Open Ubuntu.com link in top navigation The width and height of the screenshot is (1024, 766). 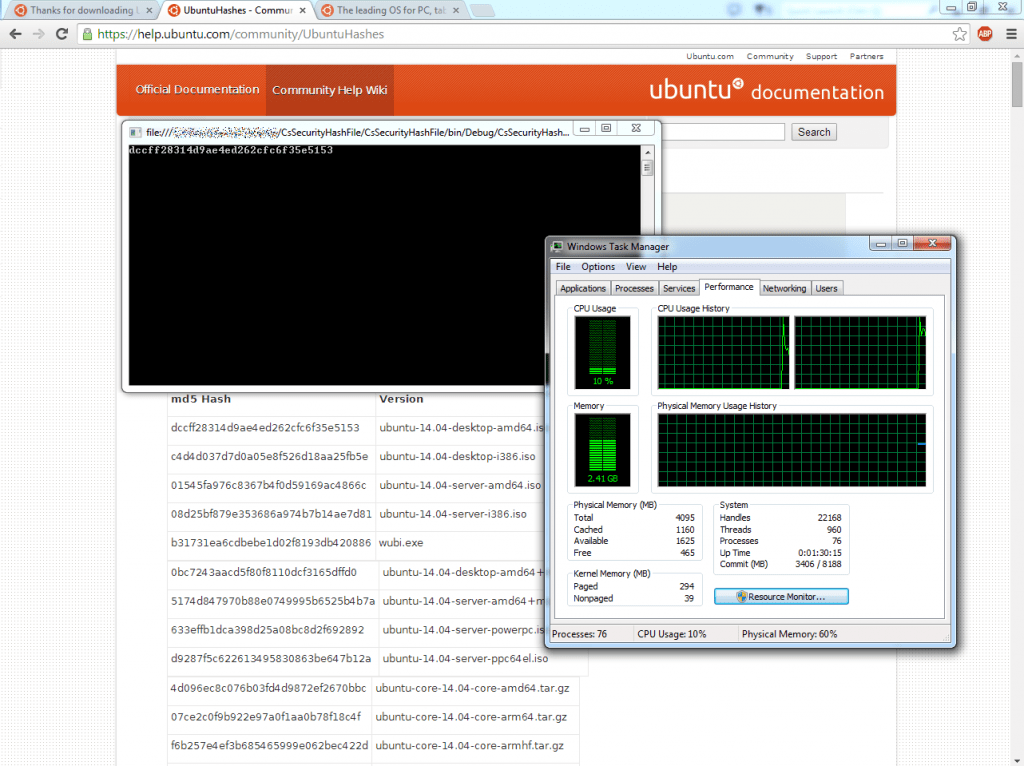click(x=710, y=56)
